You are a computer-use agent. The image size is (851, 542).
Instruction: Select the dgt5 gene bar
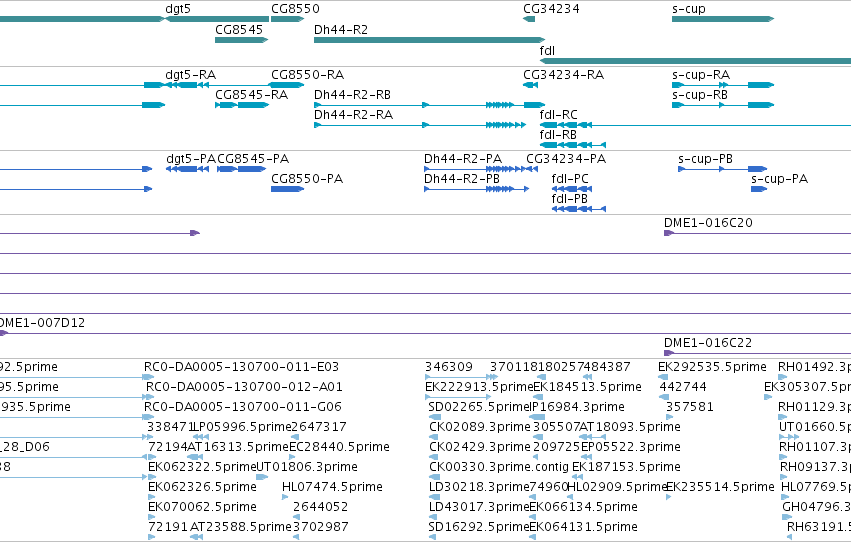217,19
